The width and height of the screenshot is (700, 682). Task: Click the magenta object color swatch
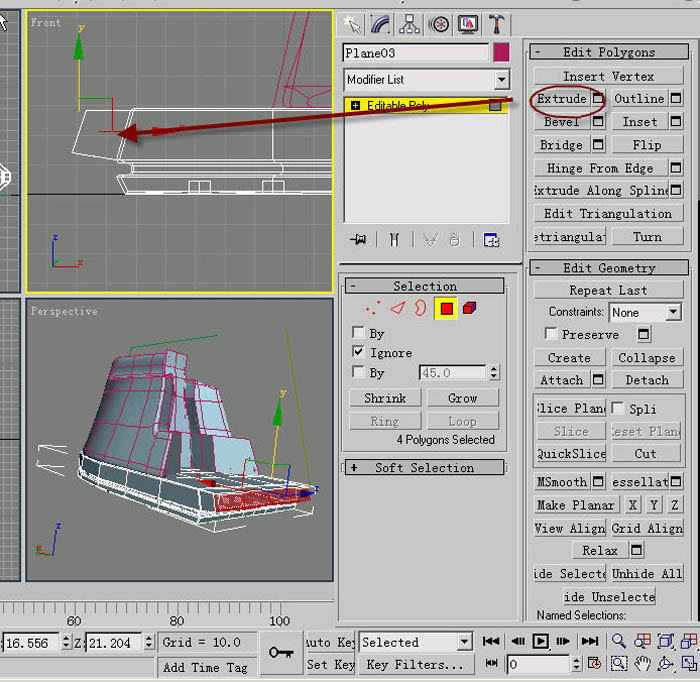click(x=501, y=53)
